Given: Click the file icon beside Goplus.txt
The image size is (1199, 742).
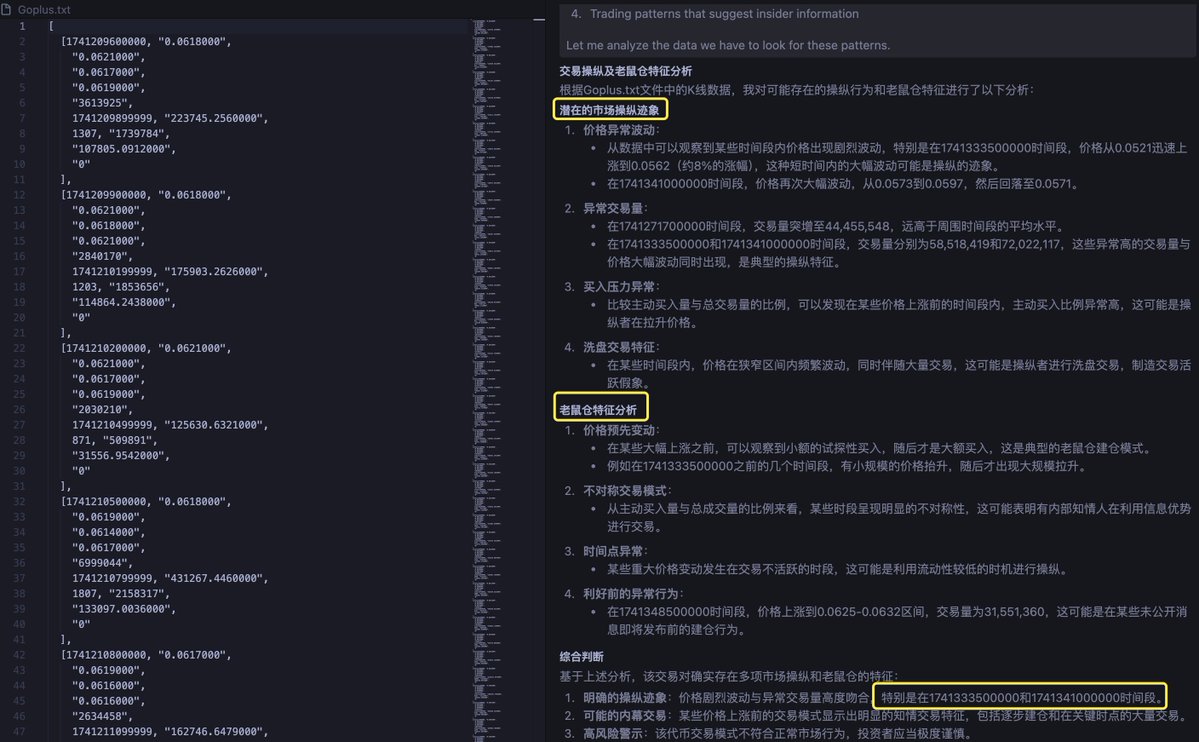Looking at the screenshot, I should [x=7, y=8].
